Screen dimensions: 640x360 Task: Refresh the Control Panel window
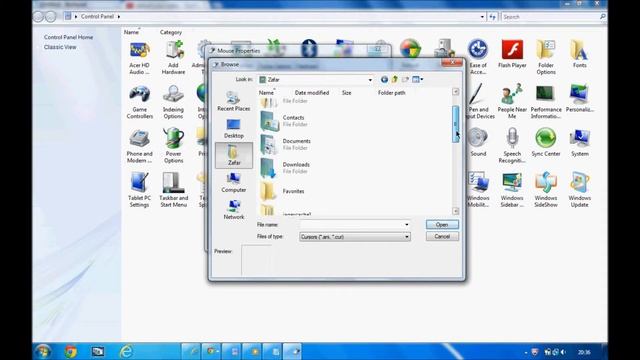click(493, 17)
